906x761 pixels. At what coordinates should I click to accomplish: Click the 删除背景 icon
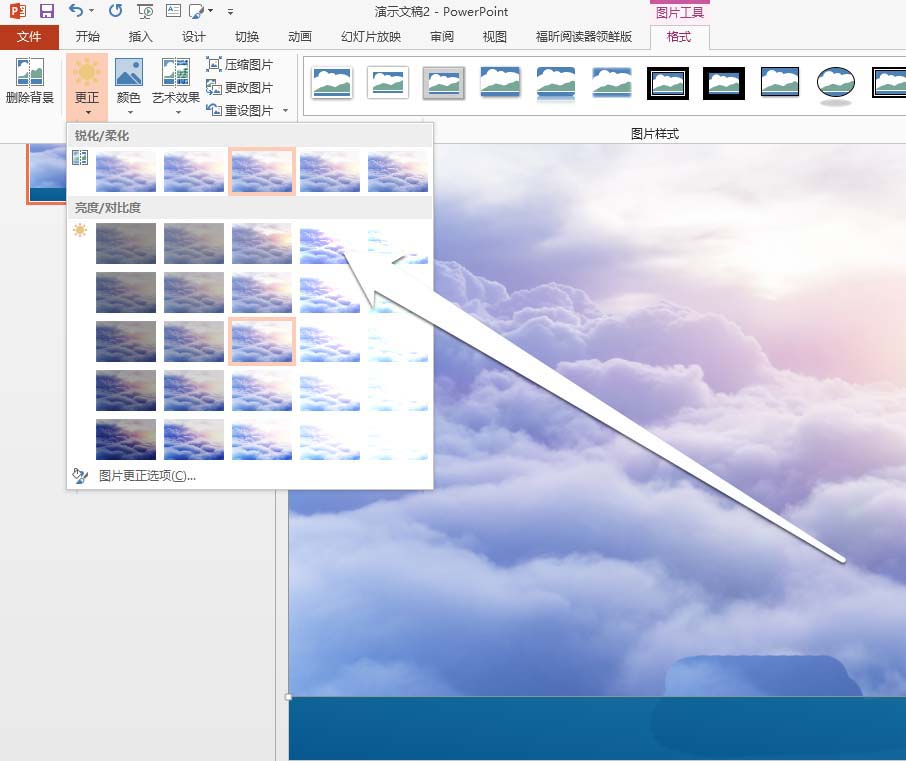point(29,81)
